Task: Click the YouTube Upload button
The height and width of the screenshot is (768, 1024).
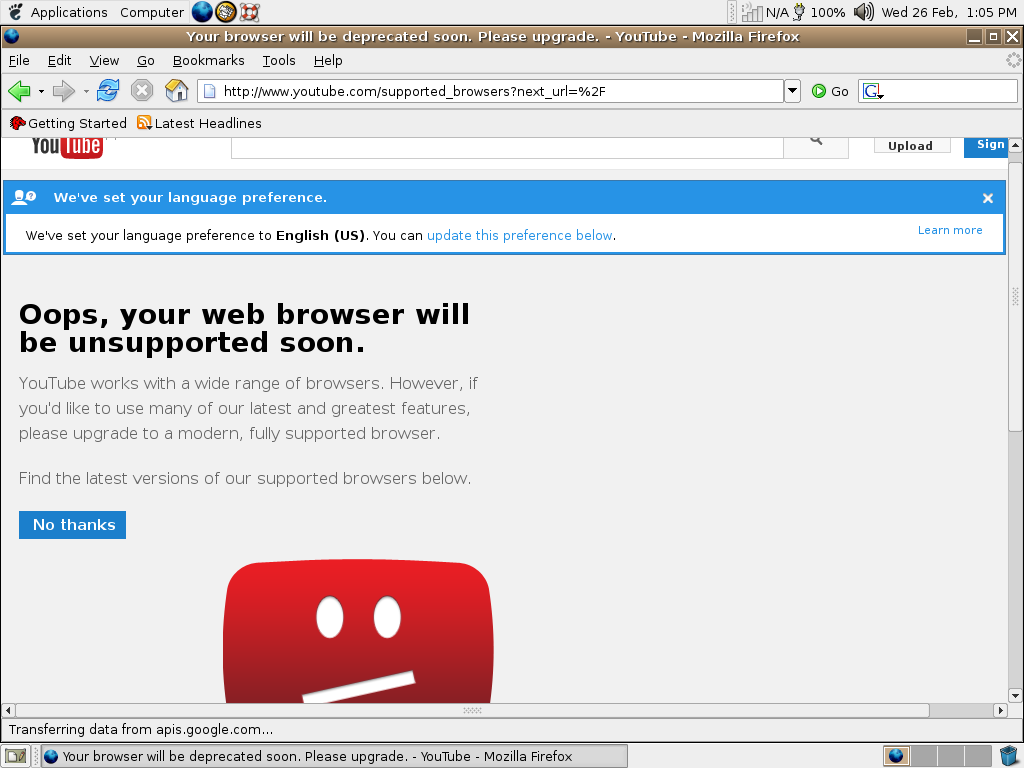Action: point(912,146)
